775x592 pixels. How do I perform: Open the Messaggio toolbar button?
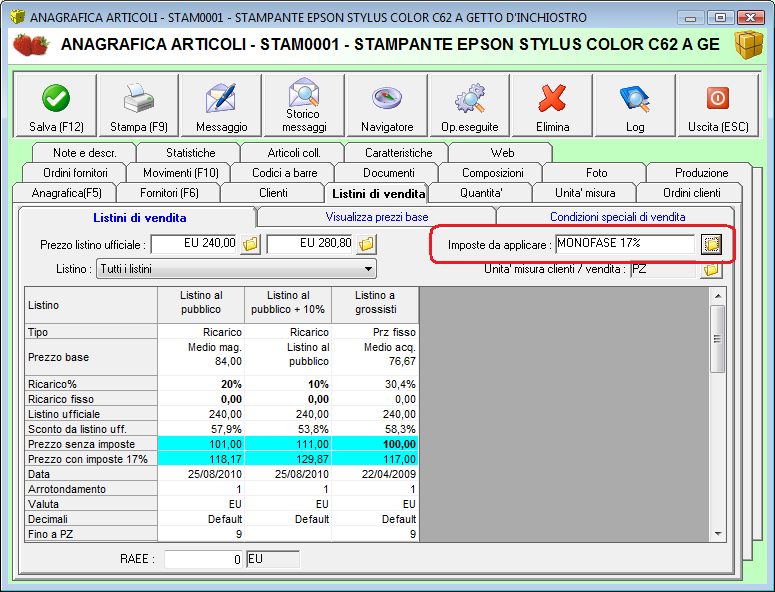[x=221, y=105]
